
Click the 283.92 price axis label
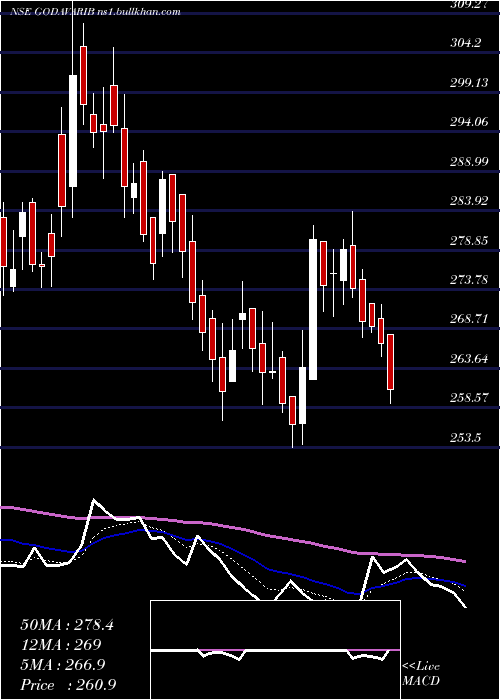(469, 201)
